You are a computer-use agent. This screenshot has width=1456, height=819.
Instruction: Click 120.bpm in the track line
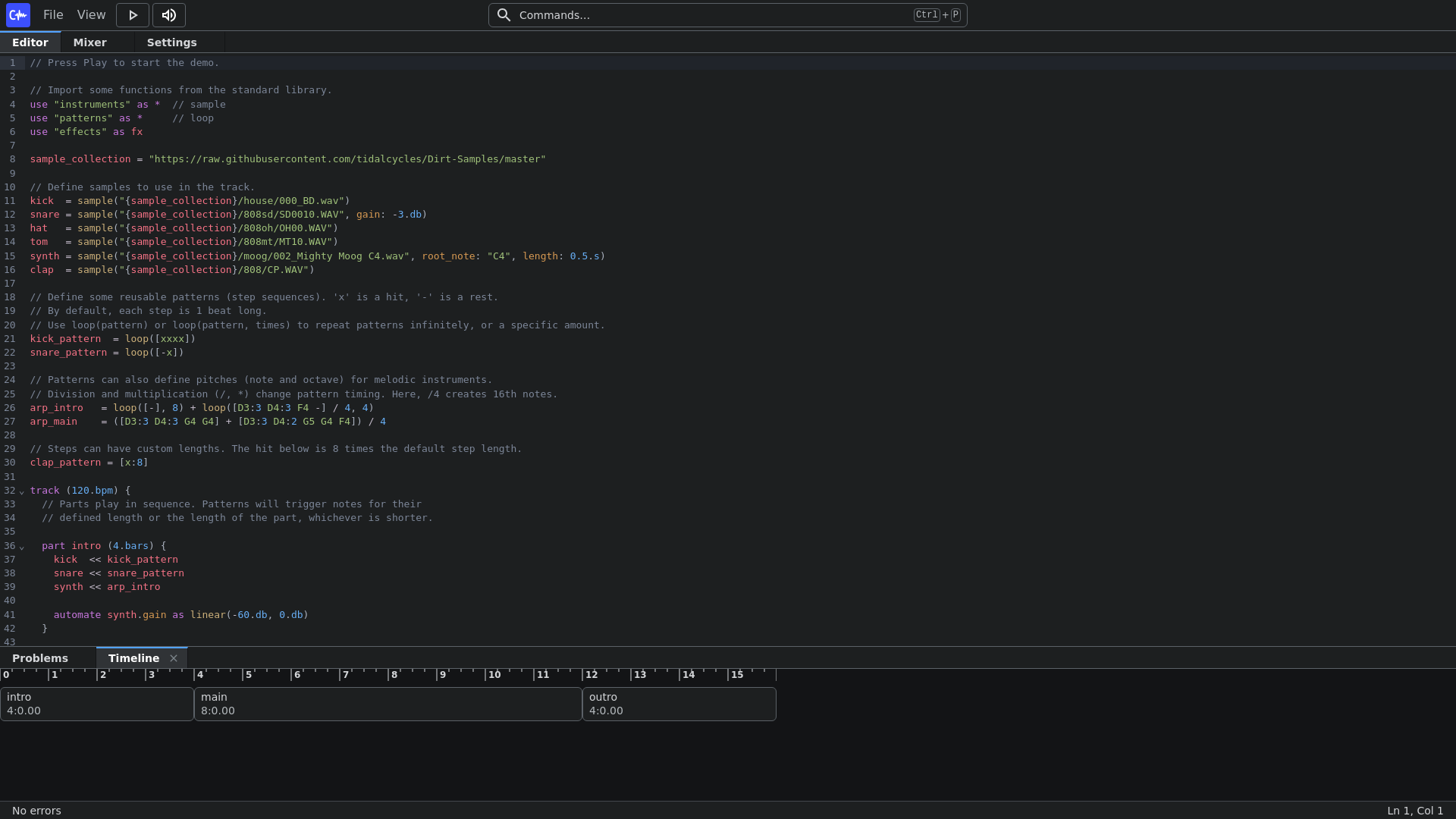(92, 491)
